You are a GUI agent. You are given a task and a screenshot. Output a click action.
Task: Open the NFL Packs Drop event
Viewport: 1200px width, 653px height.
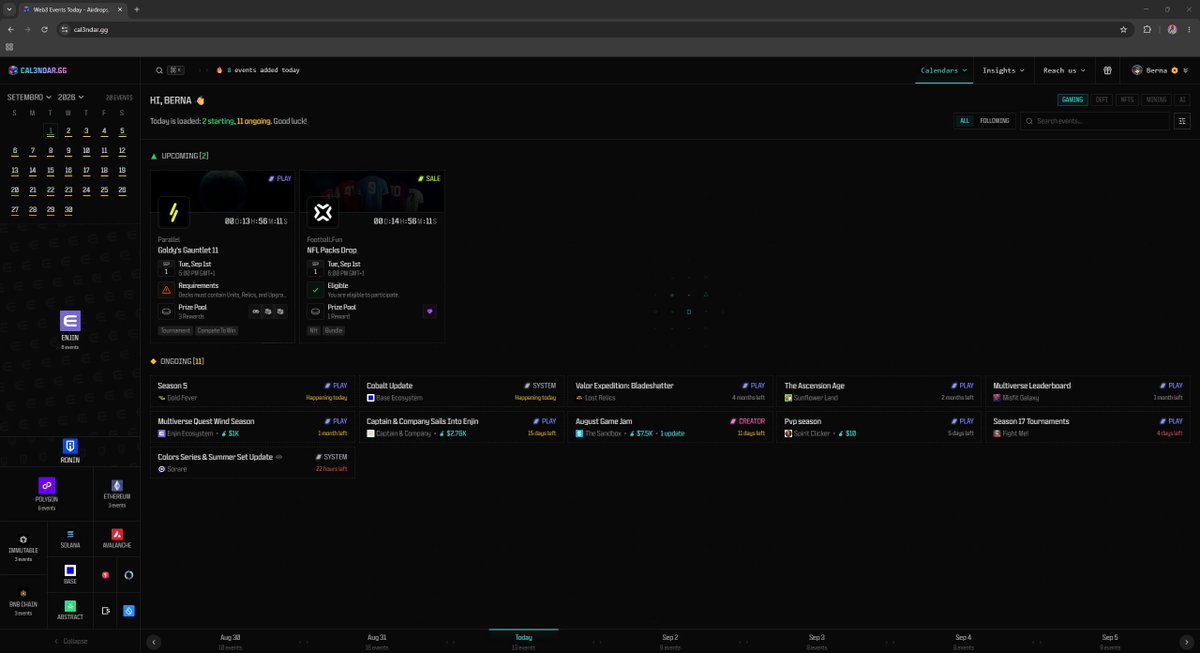[371, 257]
